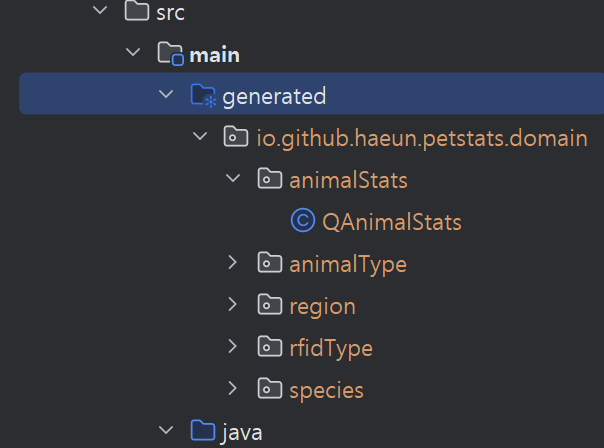The height and width of the screenshot is (448, 604).
Task: Select the species package label
Action: pyautogui.click(x=327, y=391)
